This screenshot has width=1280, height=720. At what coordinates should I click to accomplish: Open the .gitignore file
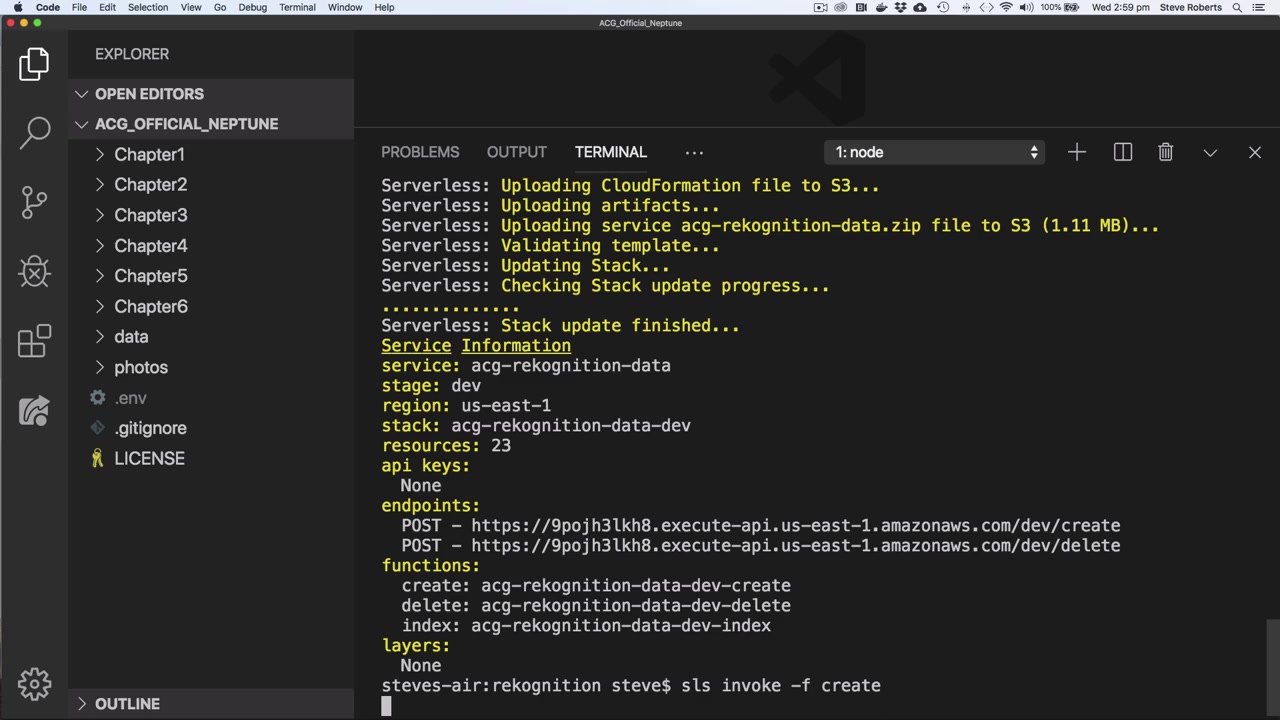click(150, 428)
